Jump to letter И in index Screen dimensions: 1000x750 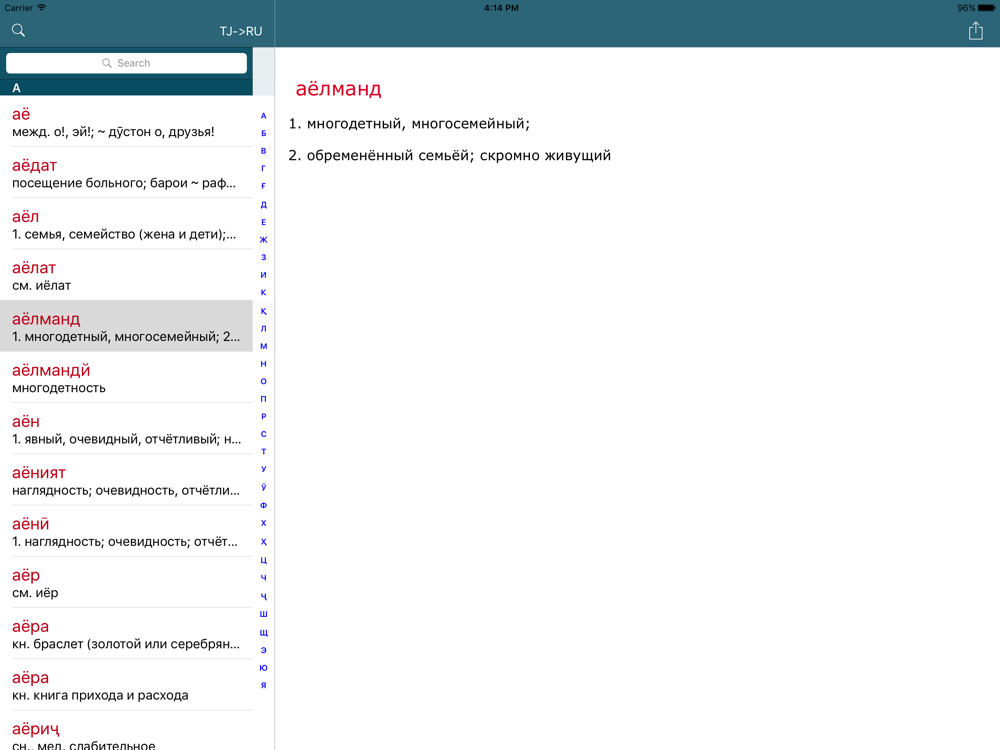tap(263, 275)
